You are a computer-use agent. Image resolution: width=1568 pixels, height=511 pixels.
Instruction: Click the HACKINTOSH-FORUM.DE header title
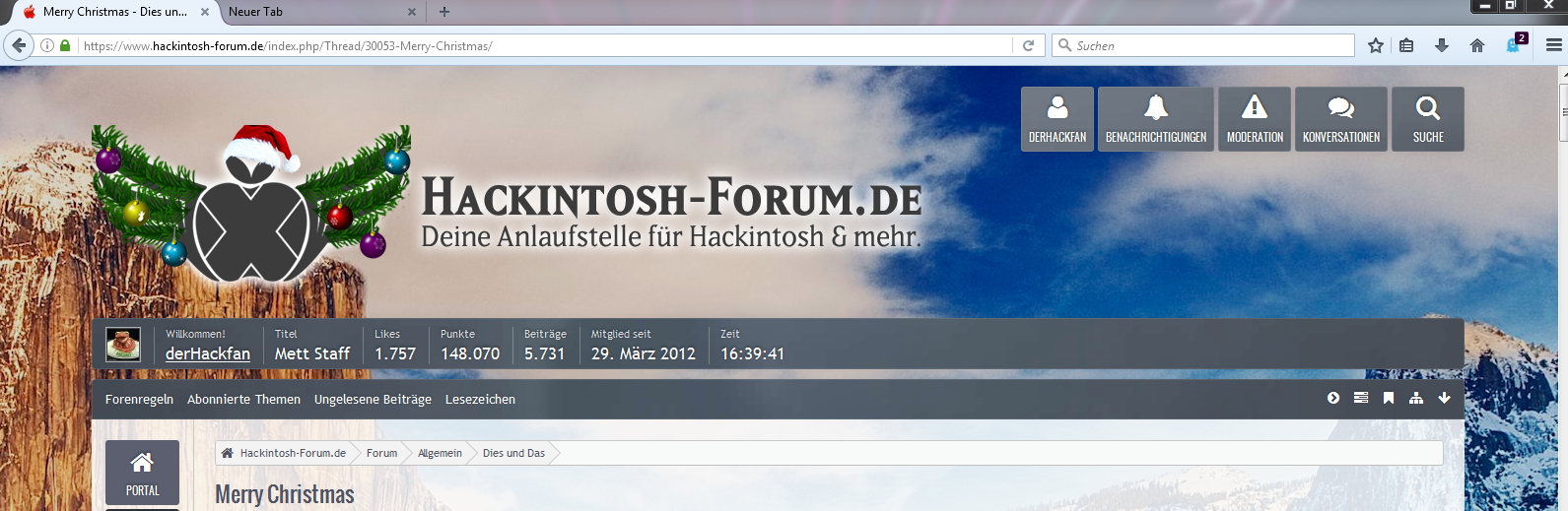672,197
